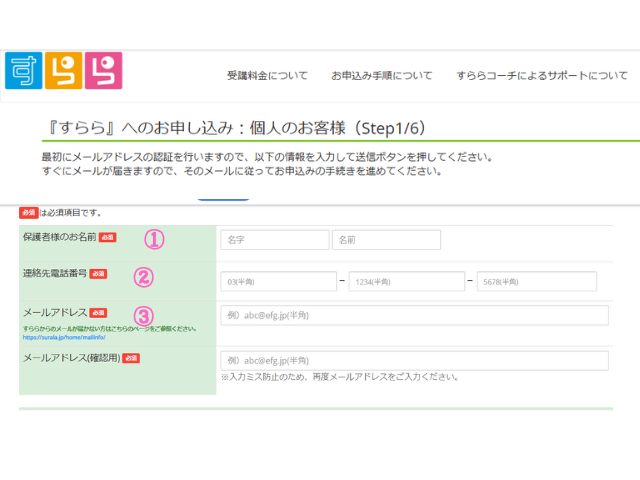
Task: Focus the メールアドレス(確認用) confirmation input field
Action: (414, 360)
